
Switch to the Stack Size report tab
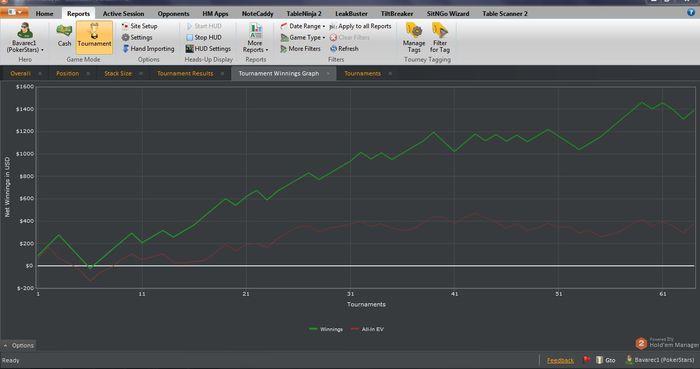click(x=118, y=74)
